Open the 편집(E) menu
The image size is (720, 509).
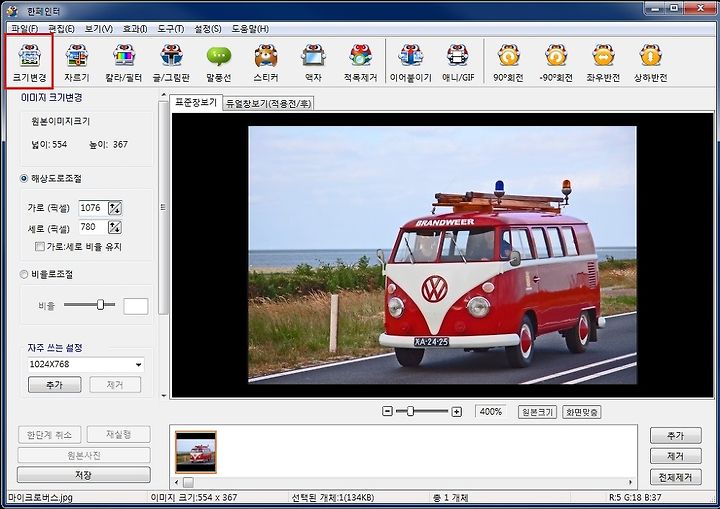pos(62,29)
